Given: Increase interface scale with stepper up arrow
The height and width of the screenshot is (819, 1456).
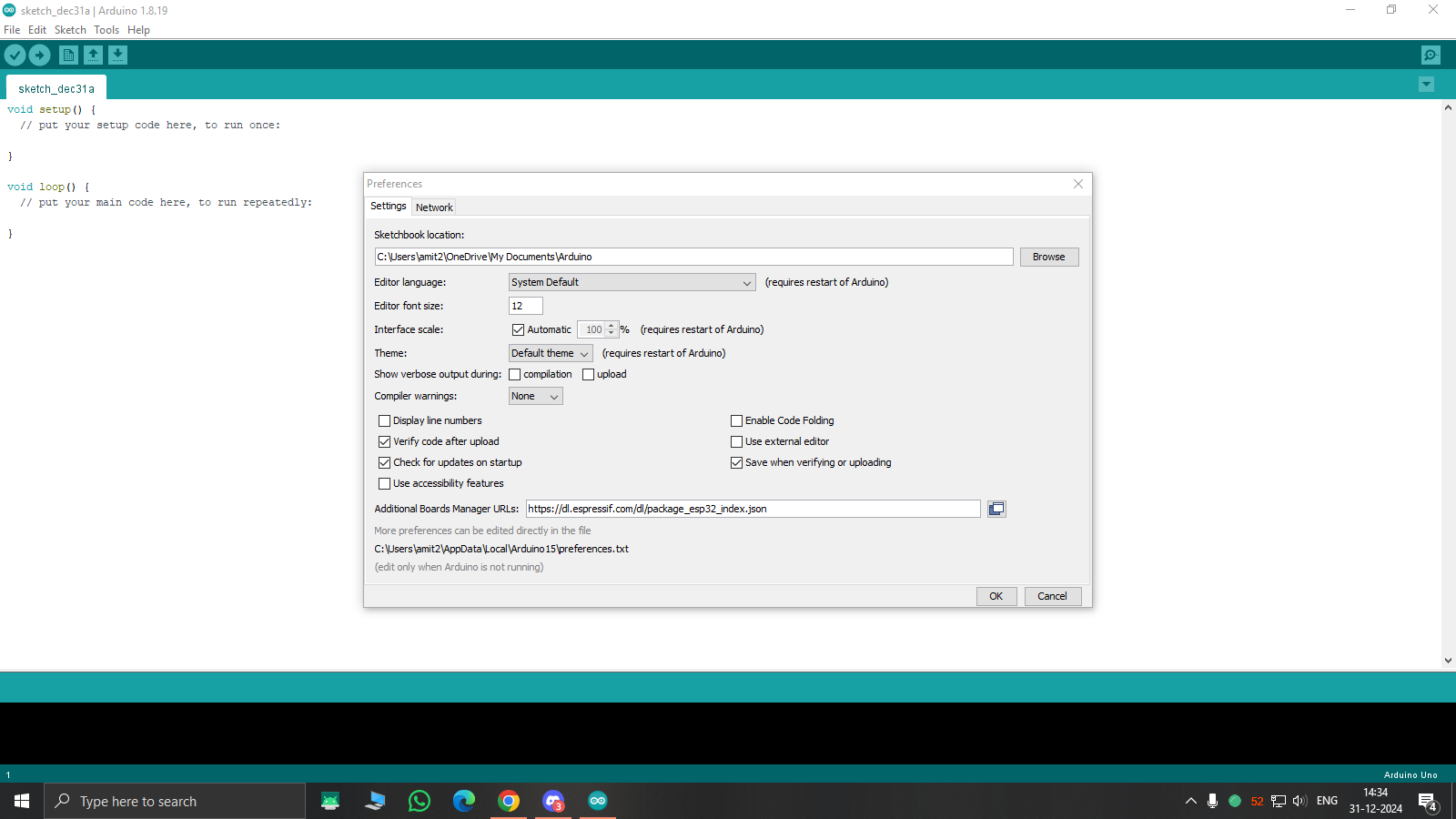Looking at the screenshot, I should pyautogui.click(x=612, y=326).
